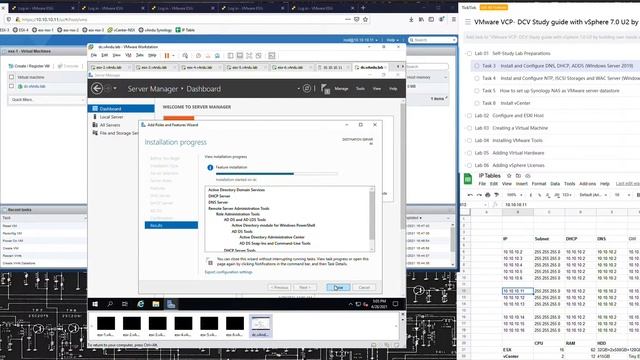The width and height of the screenshot is (640, 360).
Task: Select Local Server in Server Manager sidebar
Action: pos(111,117)
